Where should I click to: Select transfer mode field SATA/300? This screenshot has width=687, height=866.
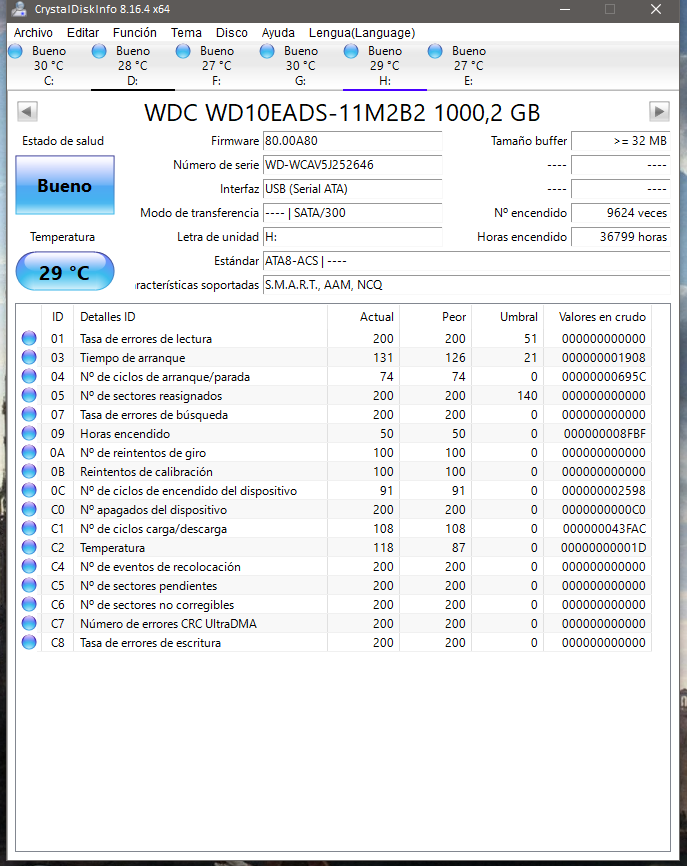[x=352, y=213]
